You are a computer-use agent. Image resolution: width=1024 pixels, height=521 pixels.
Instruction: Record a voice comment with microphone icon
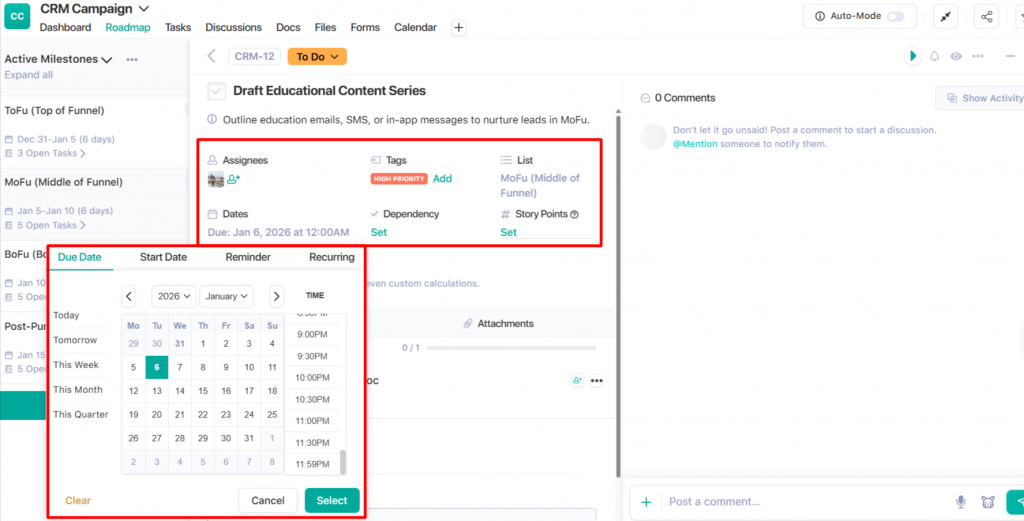click(961, 502)
